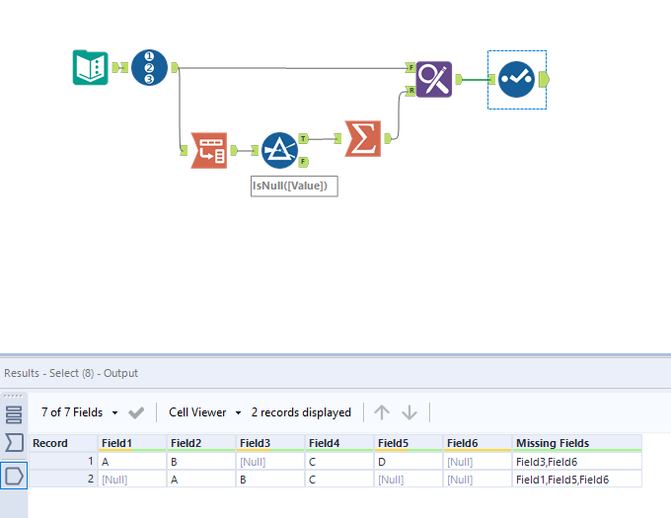Click the Record column header
This screenshot has height=518, width=671.
pyautogui.click(x=63, y=443)
